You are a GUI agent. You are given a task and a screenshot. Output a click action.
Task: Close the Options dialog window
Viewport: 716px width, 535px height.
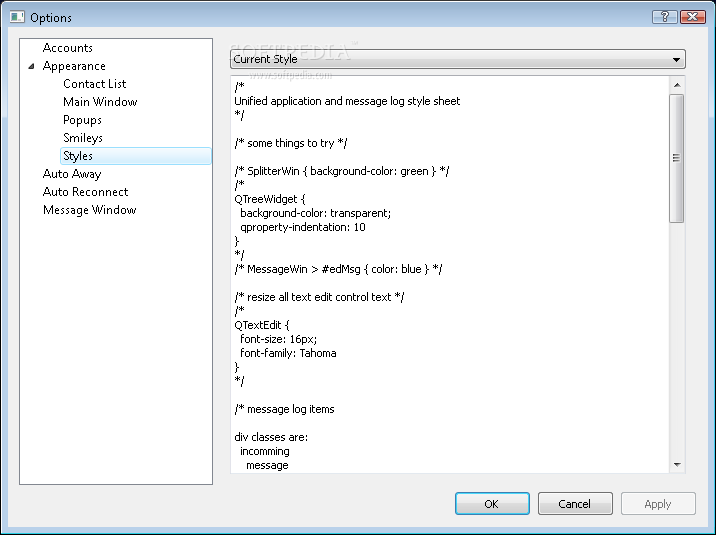pyautogui.click(x=693, y=17)
